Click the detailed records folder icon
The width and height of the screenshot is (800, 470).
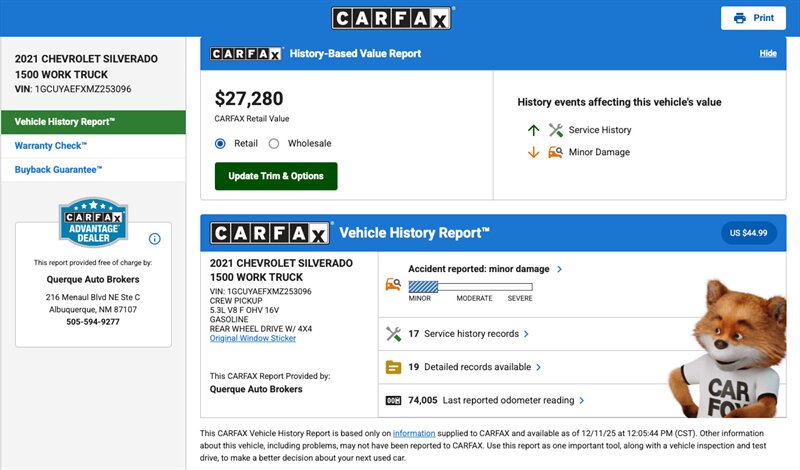click(x=393, y=367)
